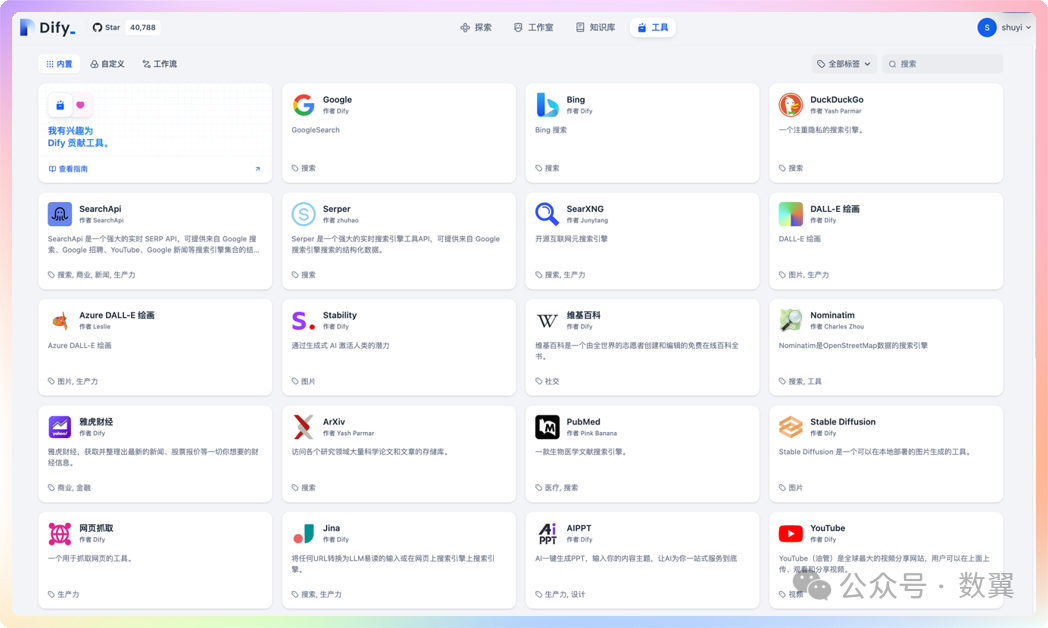Open the AIPPT card title

[x=579, y=528]
